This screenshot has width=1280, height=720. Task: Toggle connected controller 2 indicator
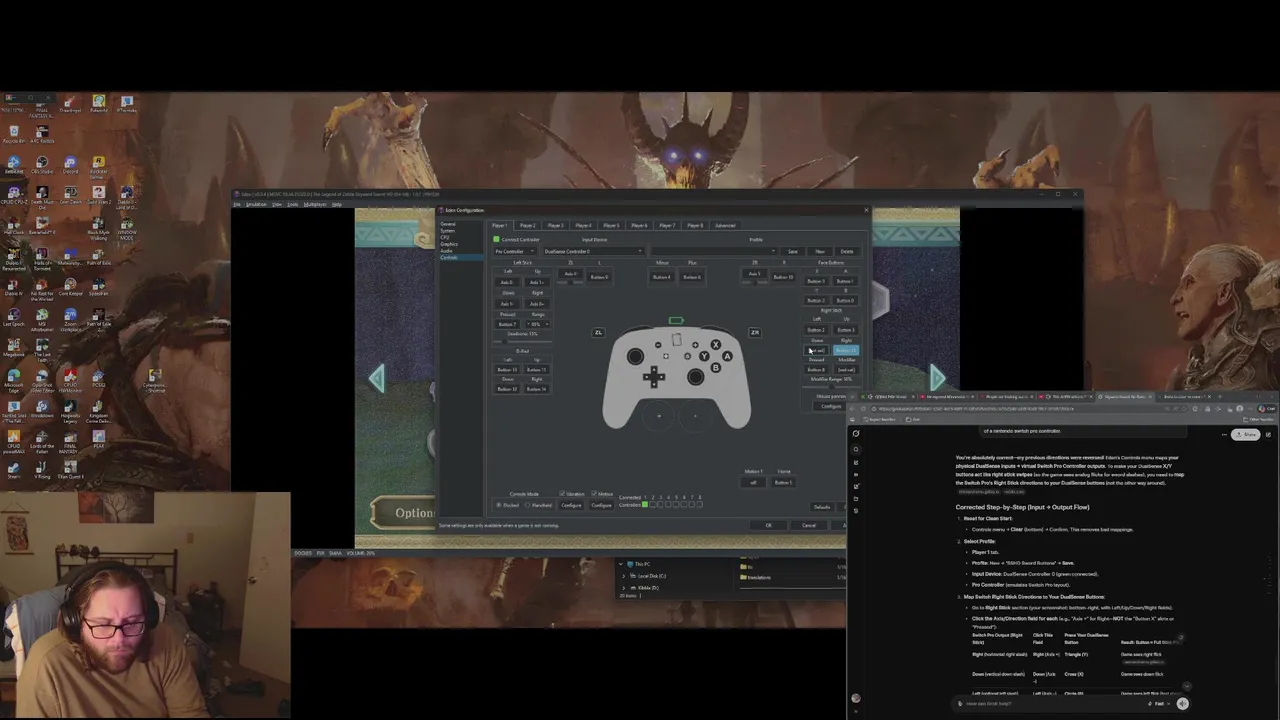pyautogui.click(x=653, y=505)
